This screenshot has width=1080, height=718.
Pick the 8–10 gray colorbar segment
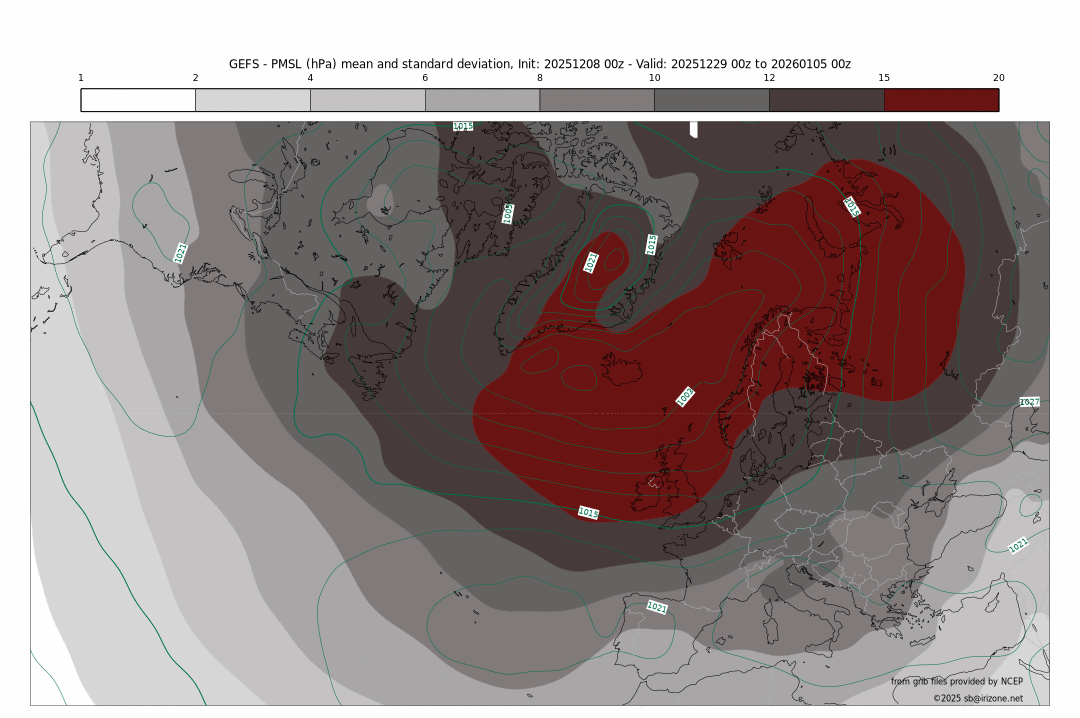pos(597,100)
